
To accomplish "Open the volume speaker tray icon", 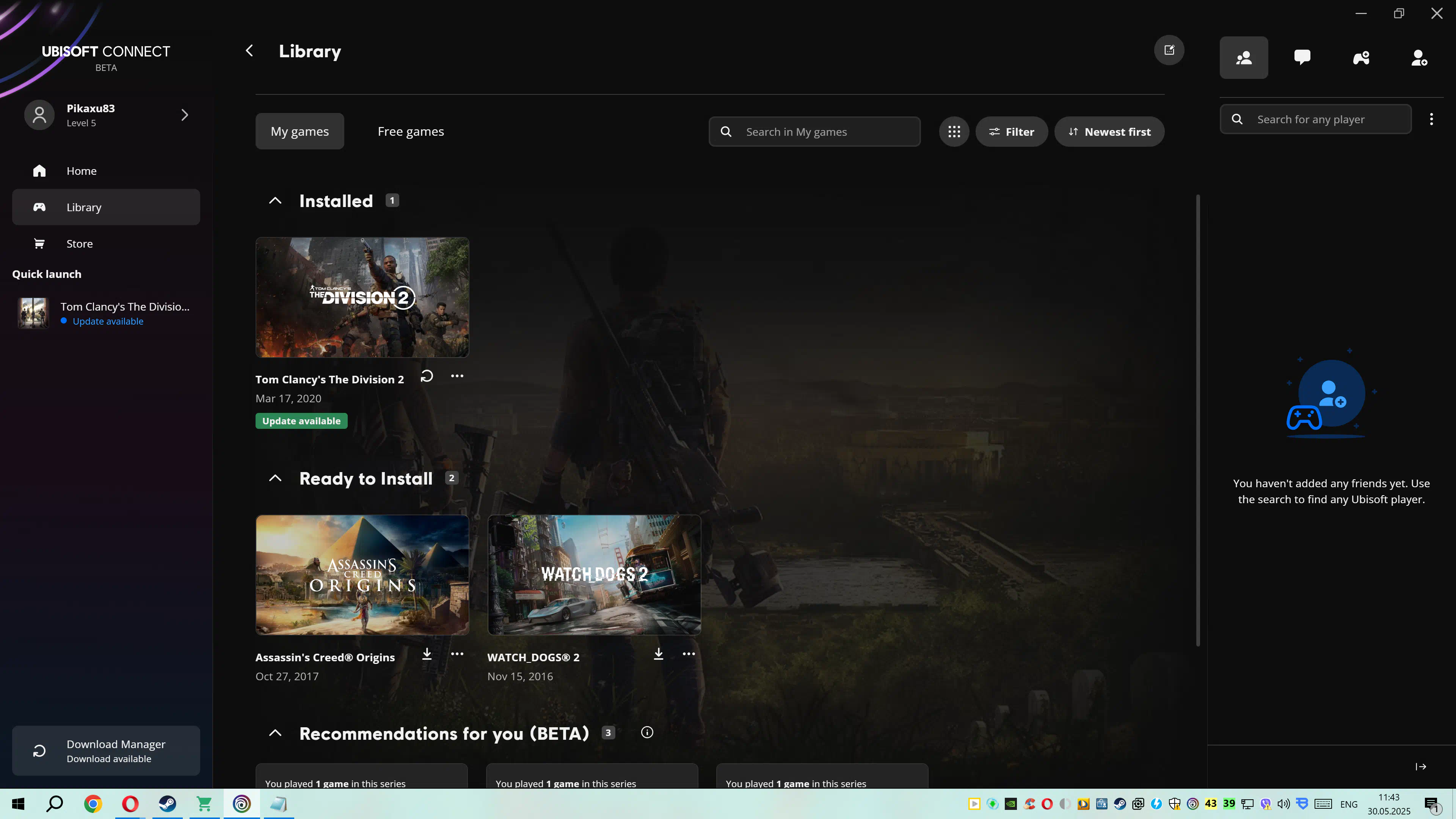I will [1283, 804].
